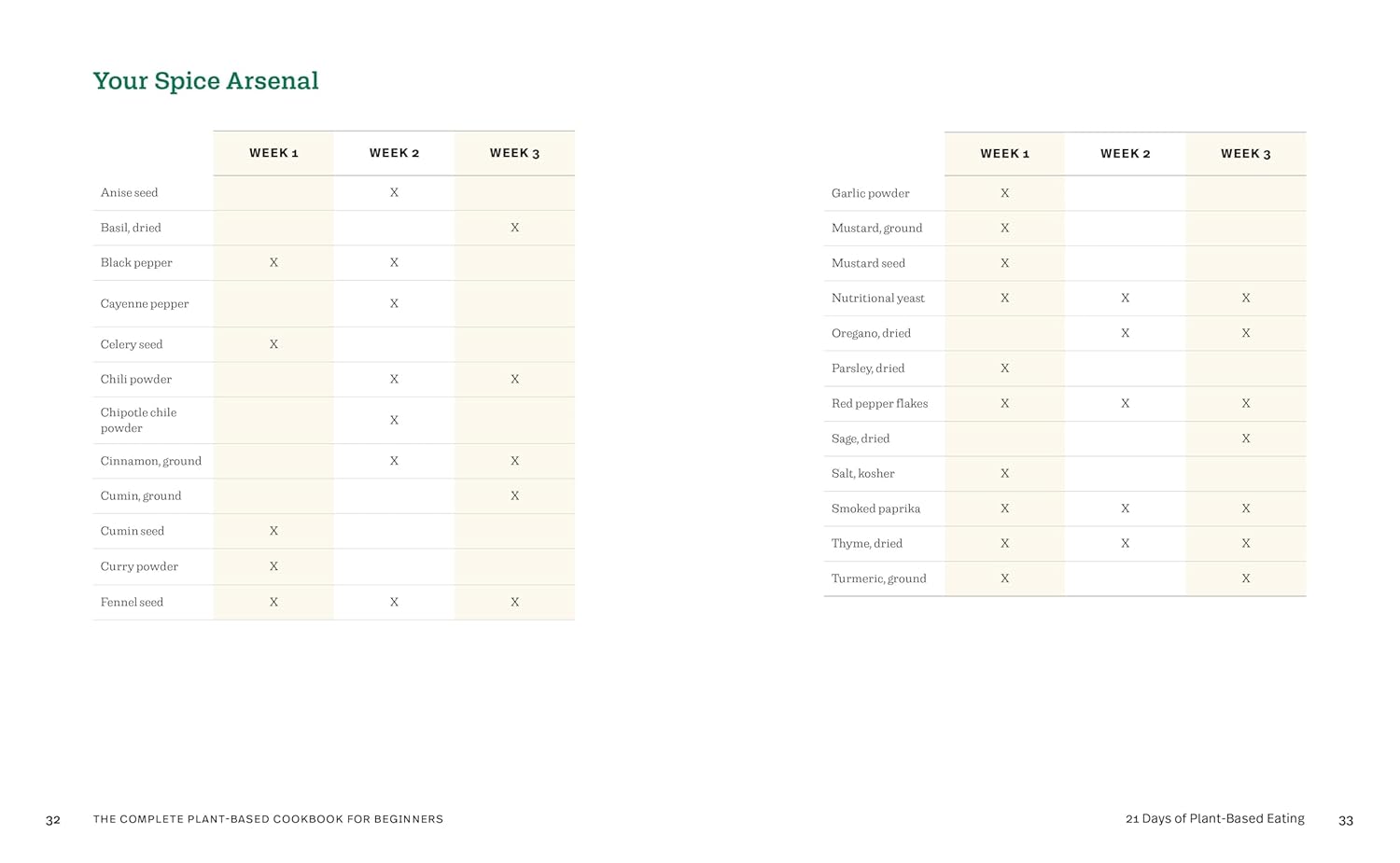Click the 'Fennel seed' row label

[x=132, y=602]
